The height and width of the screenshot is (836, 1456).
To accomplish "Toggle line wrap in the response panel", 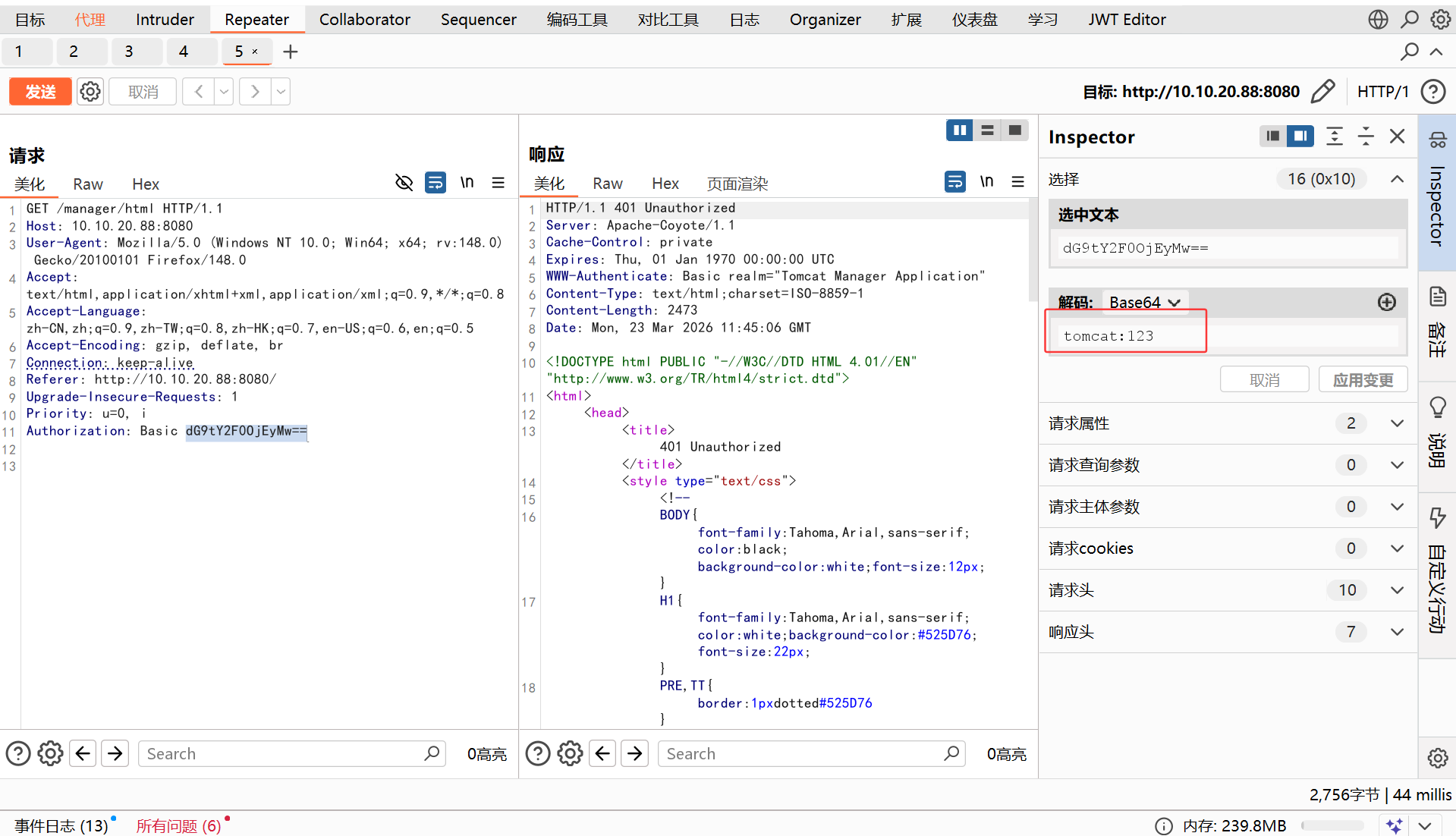I will click(x=954, y=182).
